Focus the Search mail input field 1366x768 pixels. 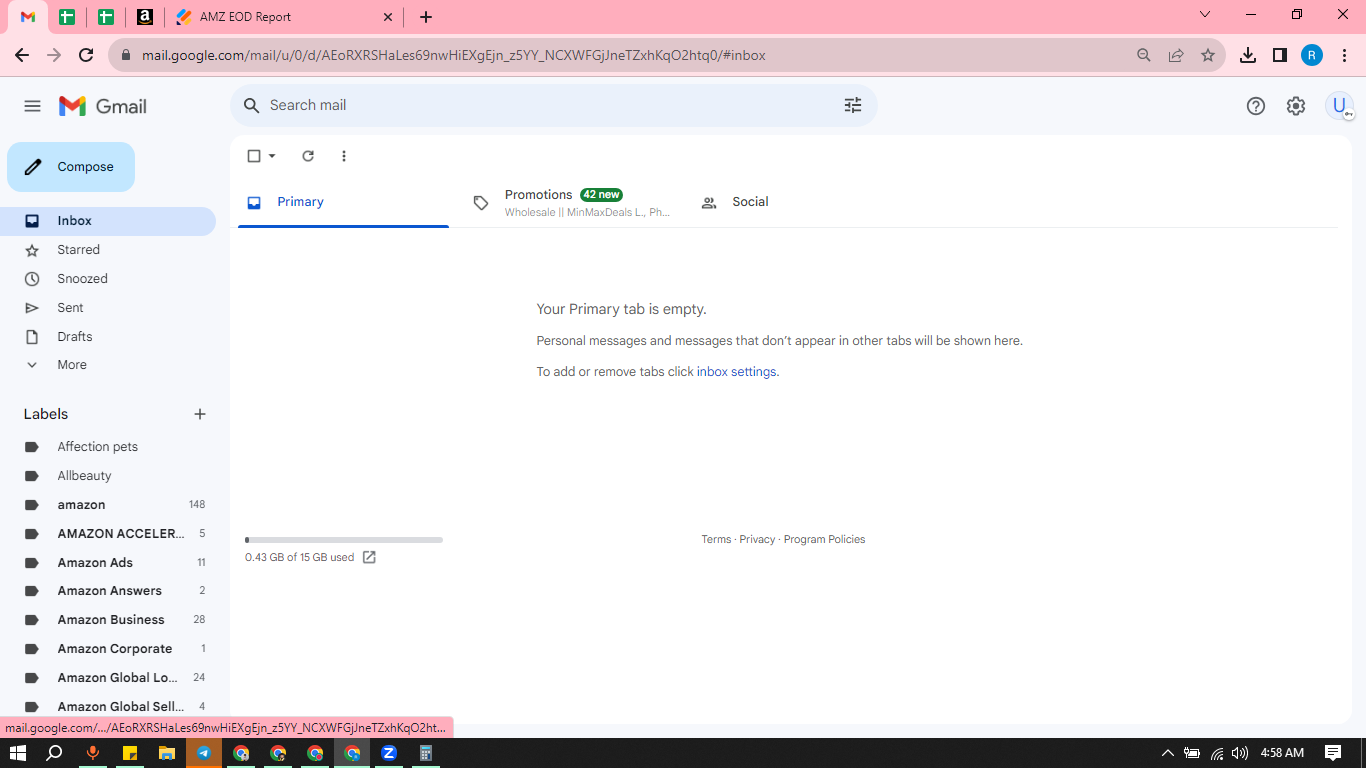coord(550,105)
